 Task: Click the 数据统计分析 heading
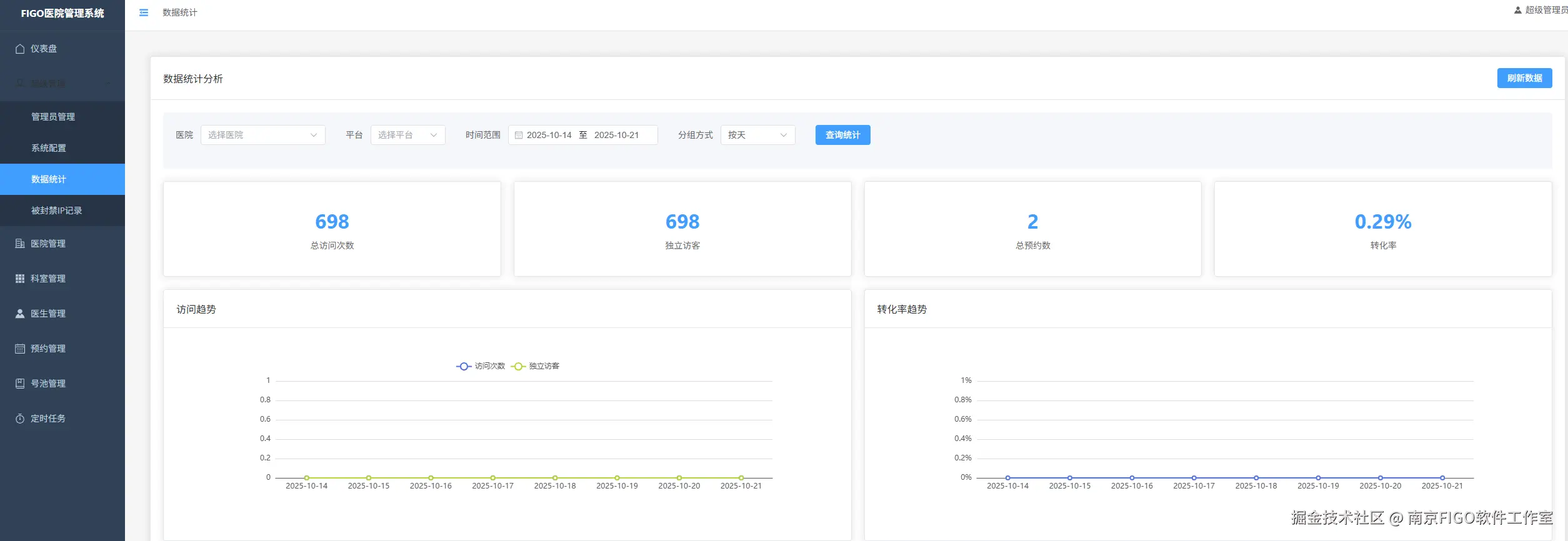(193, 79)
